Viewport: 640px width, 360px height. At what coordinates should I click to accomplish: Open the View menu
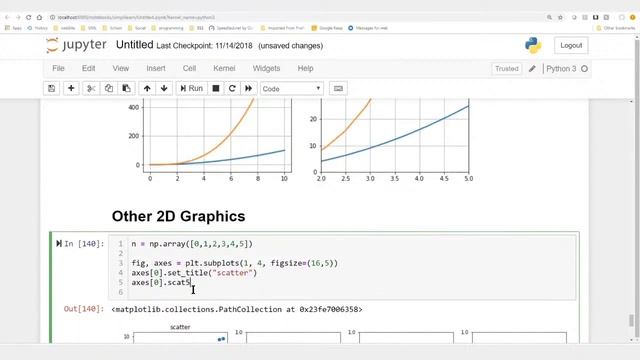120,69
